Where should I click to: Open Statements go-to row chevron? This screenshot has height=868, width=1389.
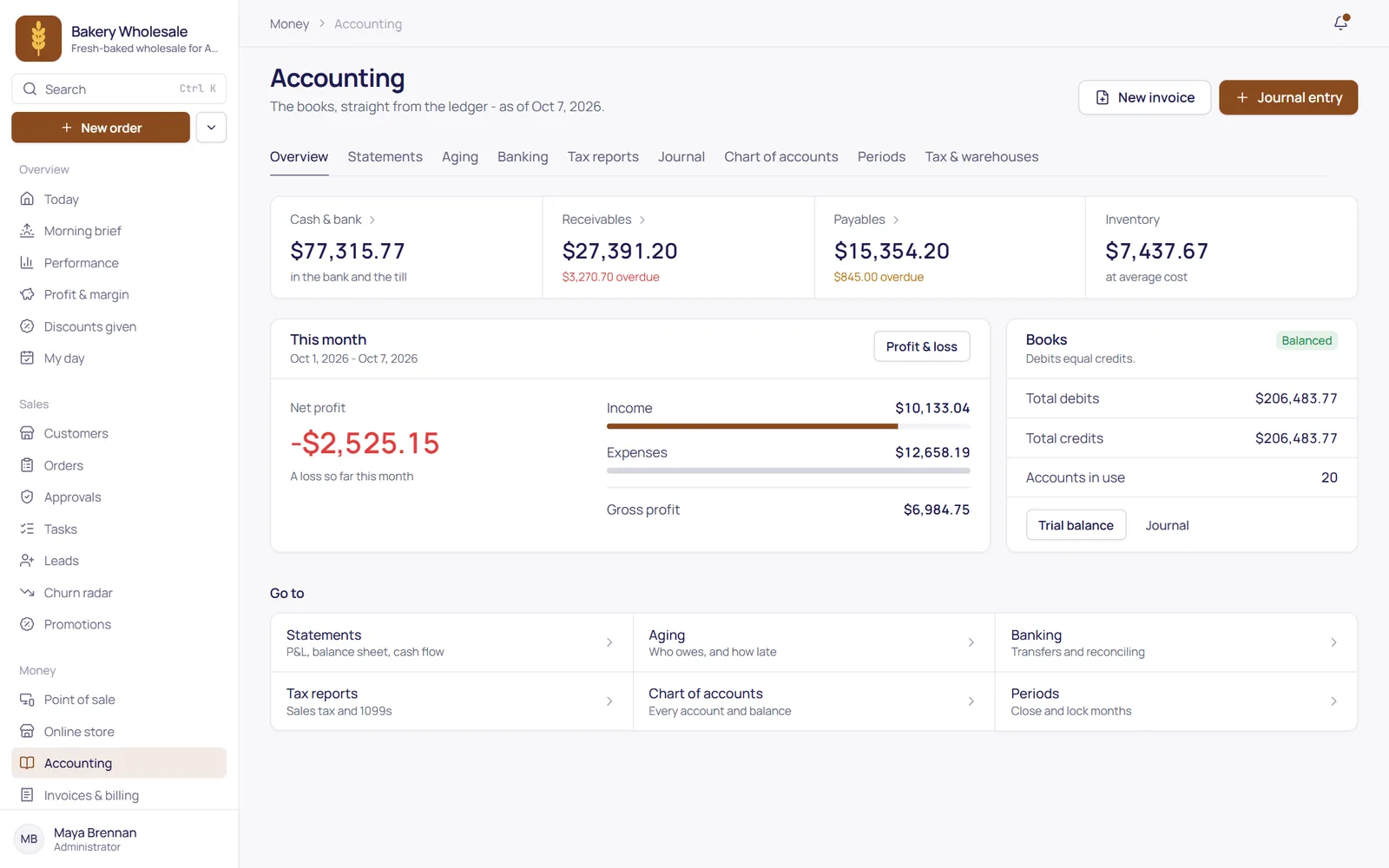click(609, 643)
